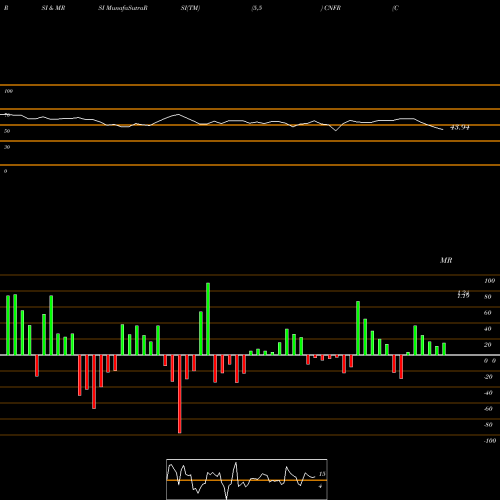Viewport: 500px width, 500px height.
Task: Click the '100' label on MR axis
Action: (x=490, y=281)
